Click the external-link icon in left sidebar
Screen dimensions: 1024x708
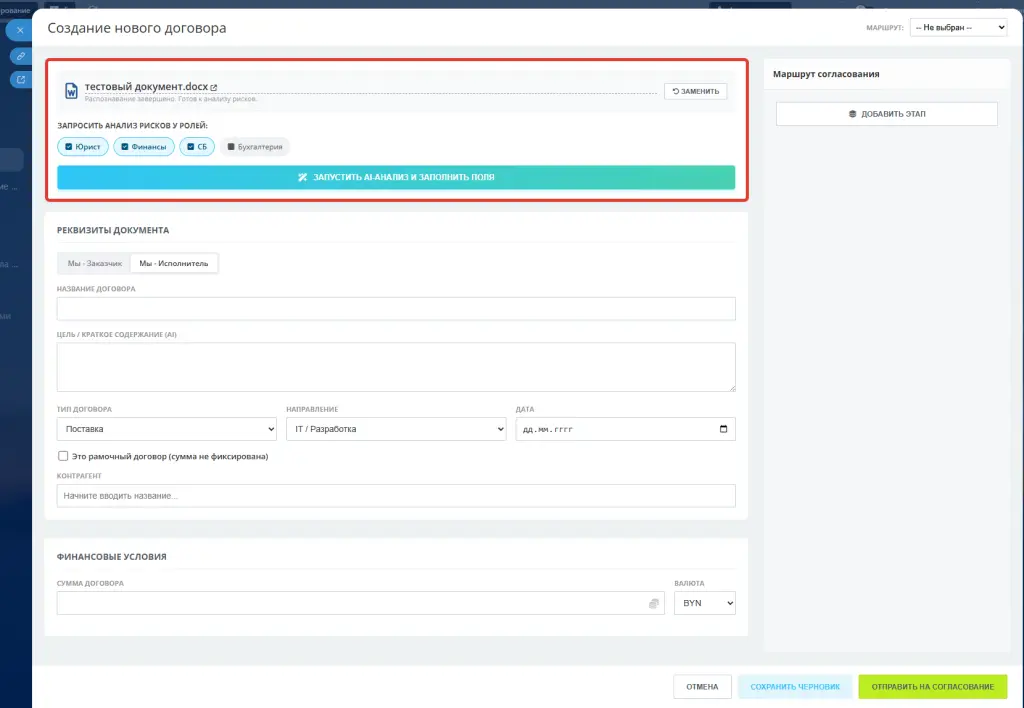point(21,79)
